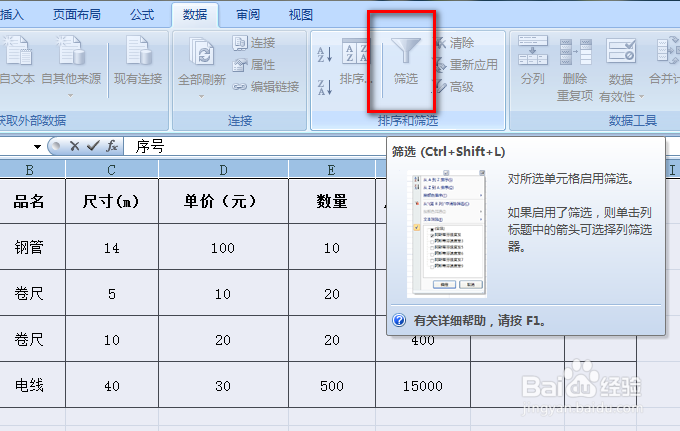Click Text to Columns (分列) icon
The image size is (680, 431).
(533, 51)
